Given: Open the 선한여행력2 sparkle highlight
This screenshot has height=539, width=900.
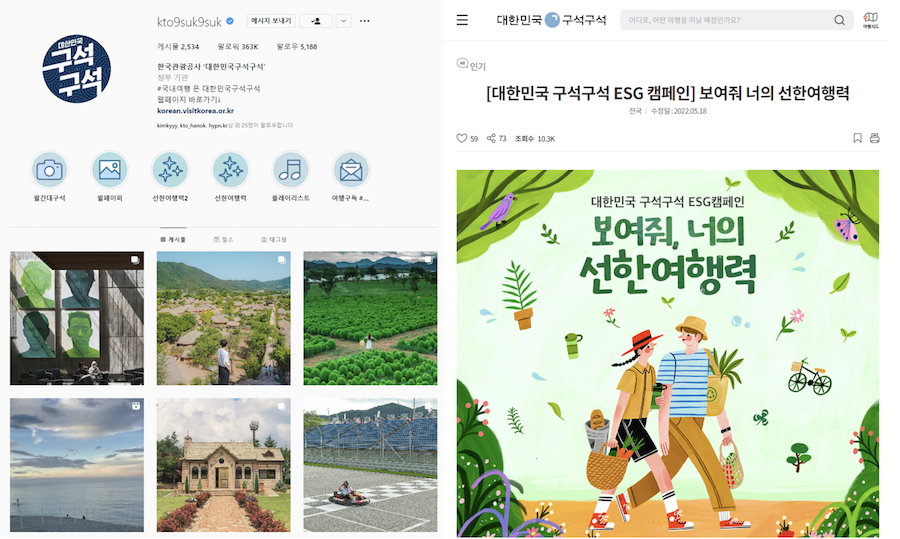Looking at the screenshot, I should (x=170, y=170).
